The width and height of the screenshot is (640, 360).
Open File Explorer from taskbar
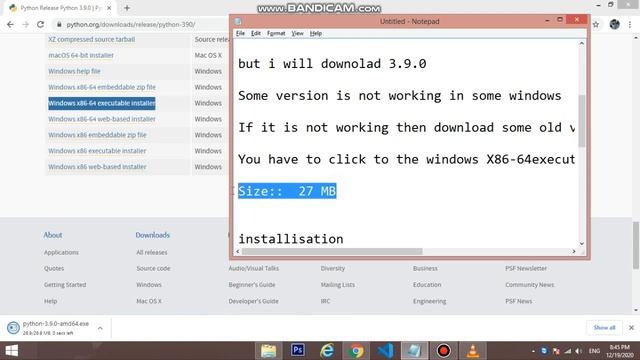tap(269, 351)
